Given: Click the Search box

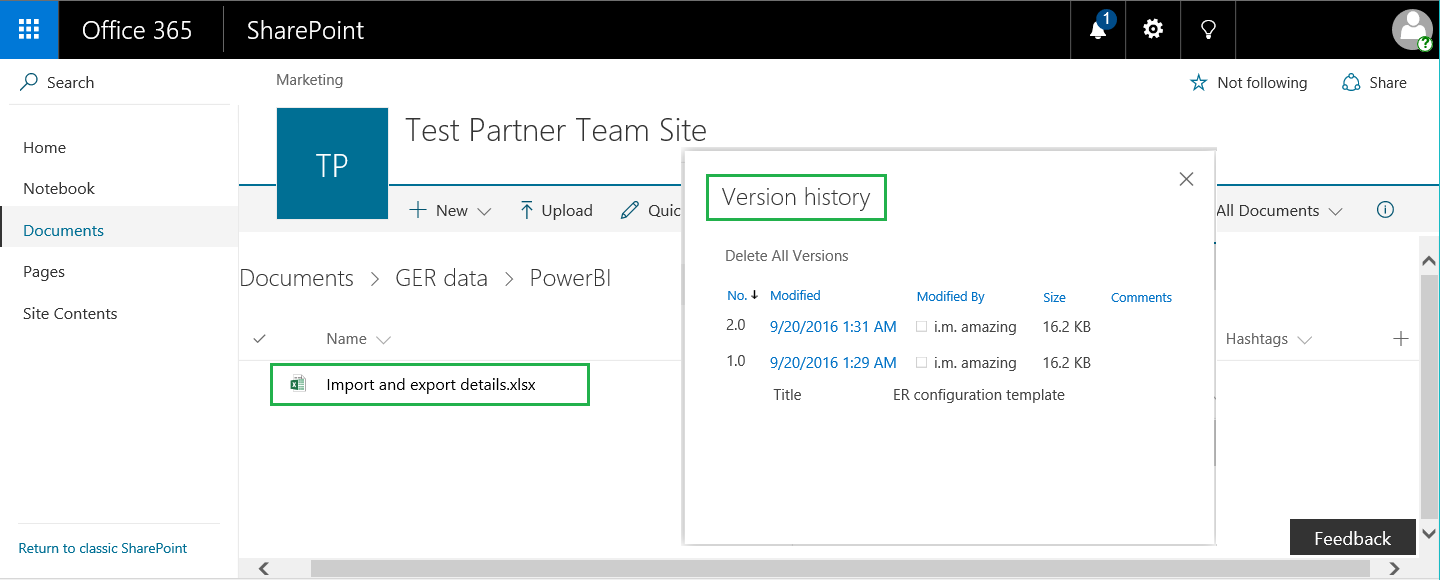Looking at the screenshot, I should [70, 83].
